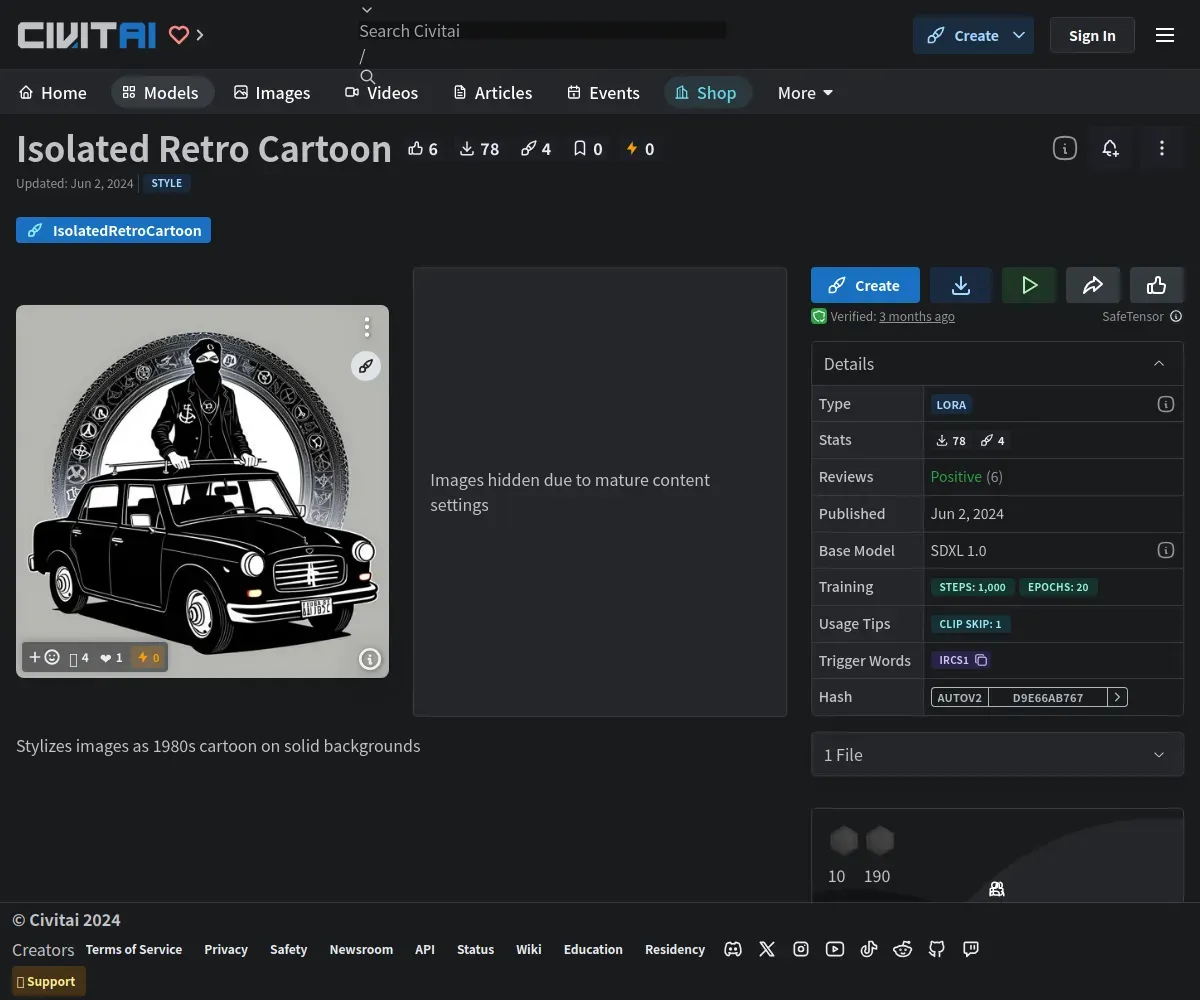
Task: Click the download model icon button
Action: click(960, 285)
